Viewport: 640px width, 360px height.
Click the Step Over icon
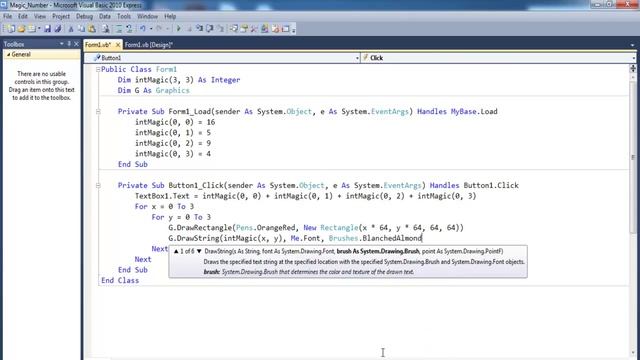pos(210,29)
